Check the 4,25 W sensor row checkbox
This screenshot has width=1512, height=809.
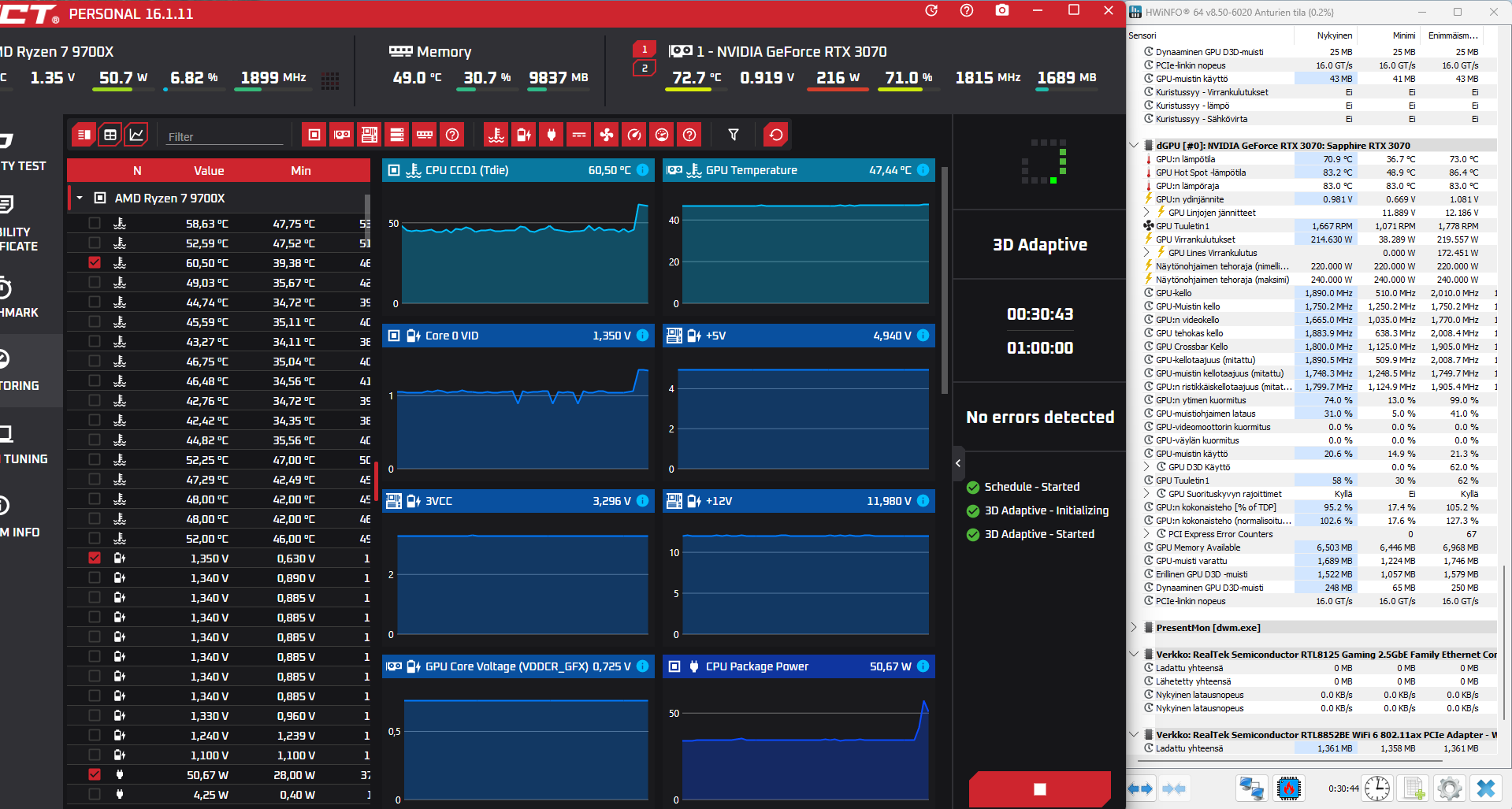coord(95,794)
